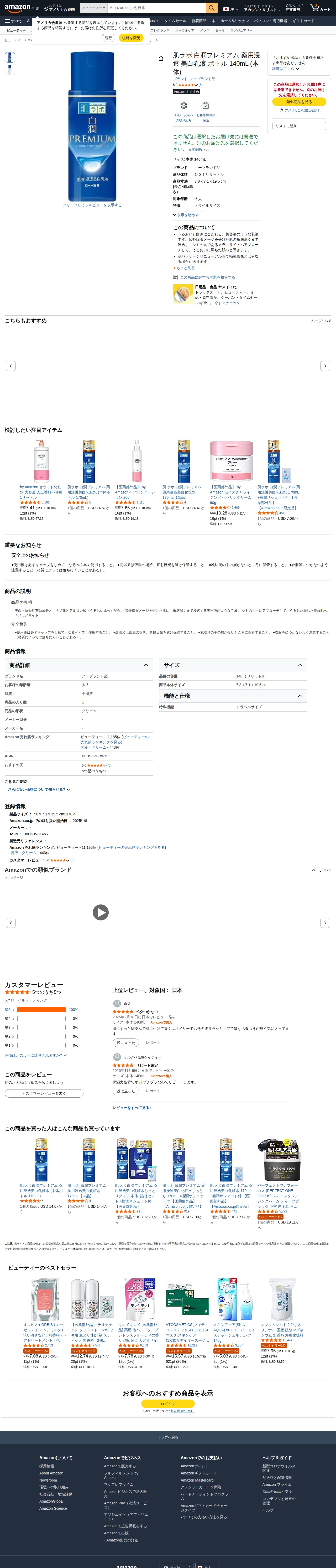Click the report problem flag icon

coord(176,277)
